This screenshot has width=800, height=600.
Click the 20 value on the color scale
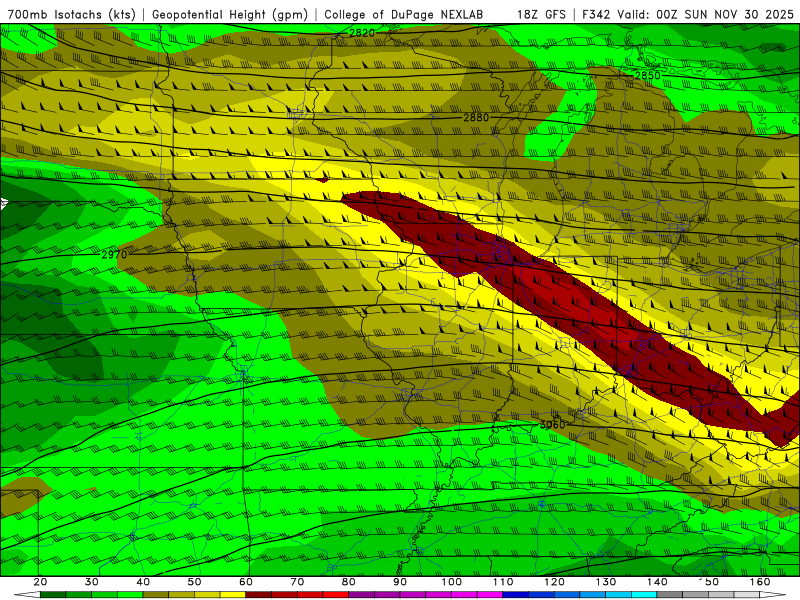(x=40, y=582)
